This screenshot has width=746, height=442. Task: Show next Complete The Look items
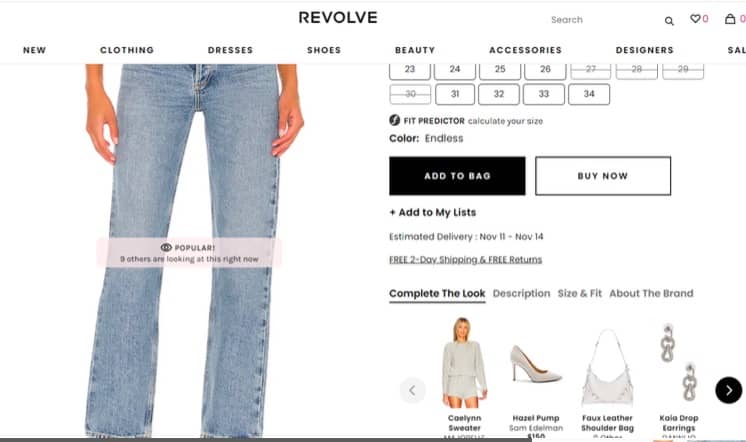coord(728,390)
